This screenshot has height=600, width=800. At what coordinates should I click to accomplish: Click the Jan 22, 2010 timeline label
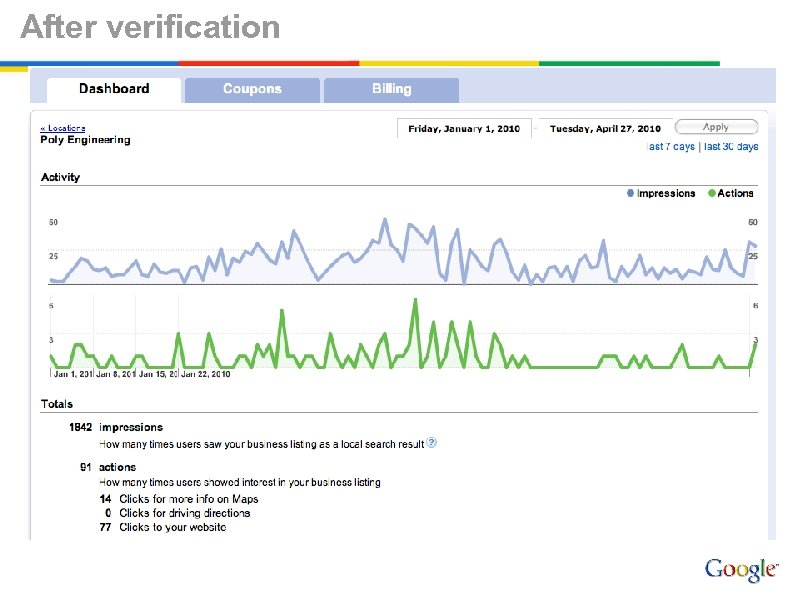(x=206, y=374)
